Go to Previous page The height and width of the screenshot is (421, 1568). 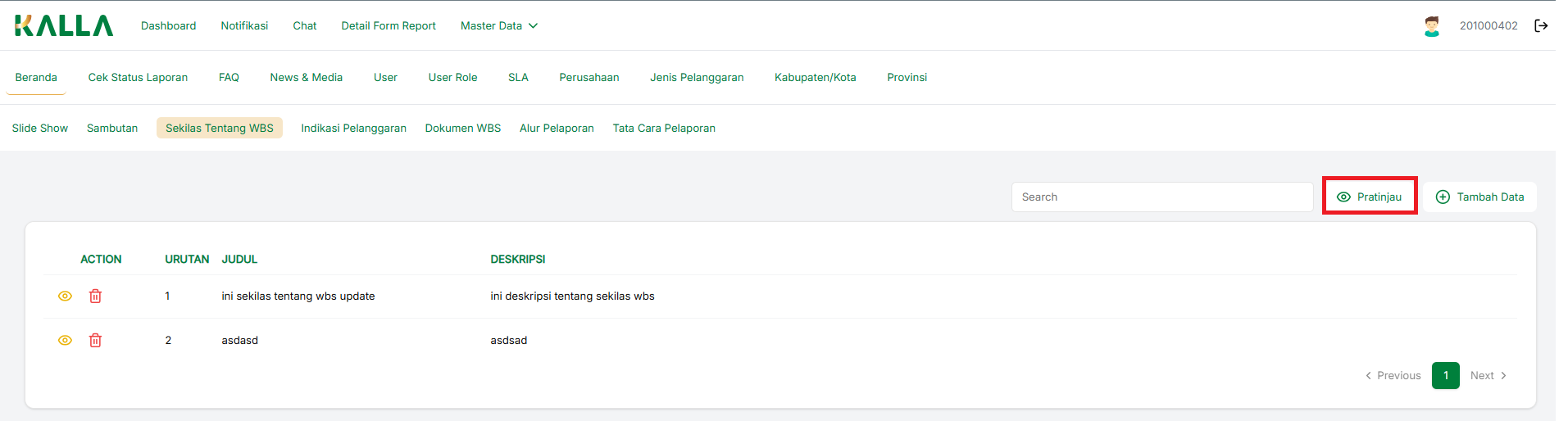click(1393, 376)
